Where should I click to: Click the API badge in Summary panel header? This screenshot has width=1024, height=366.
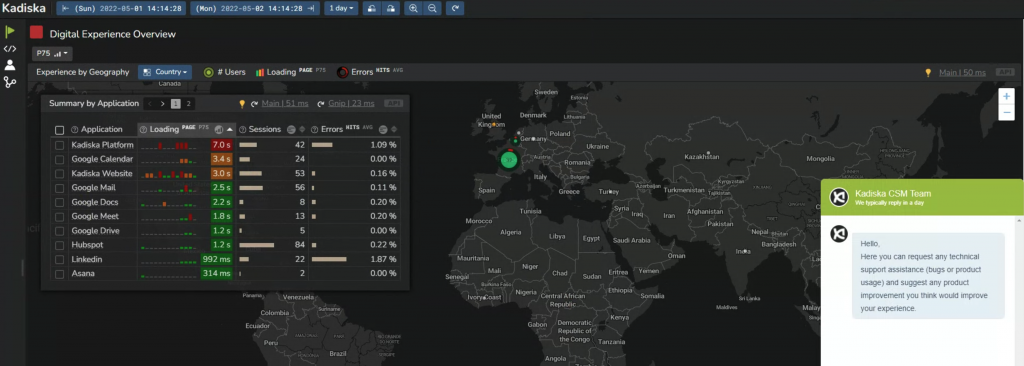tap(393, 103)
